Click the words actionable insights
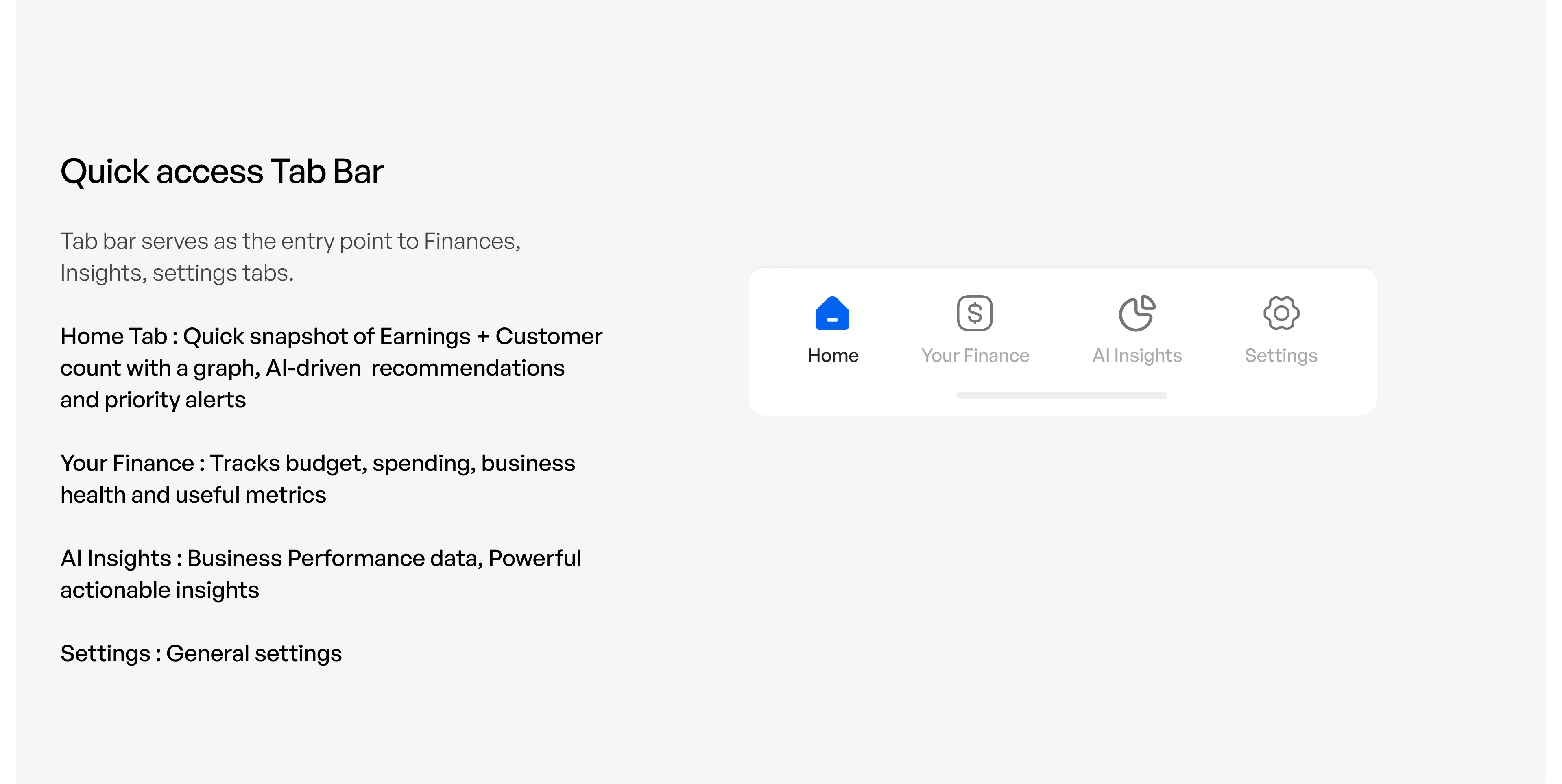Viewport: 1562px width, 784px height. pyautogui.click(x=159, y=590)
